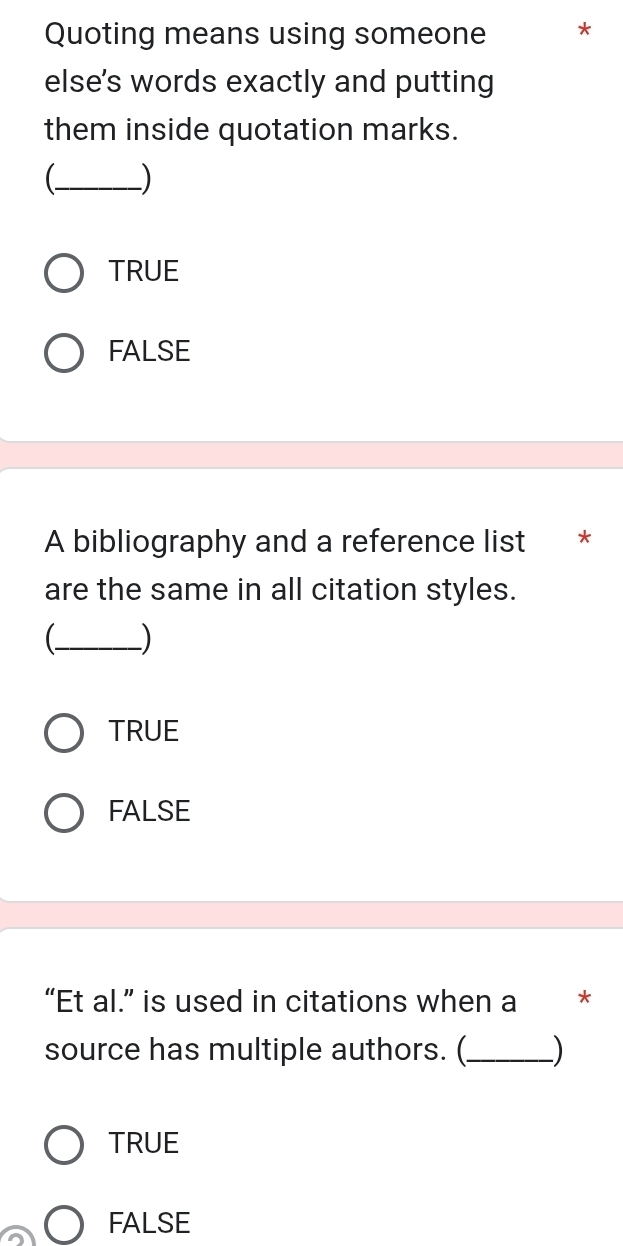The width and height of the screenshot is (623, 1246).
Task: Mark TRUE on the bibliography question
Action: [63, 732]
